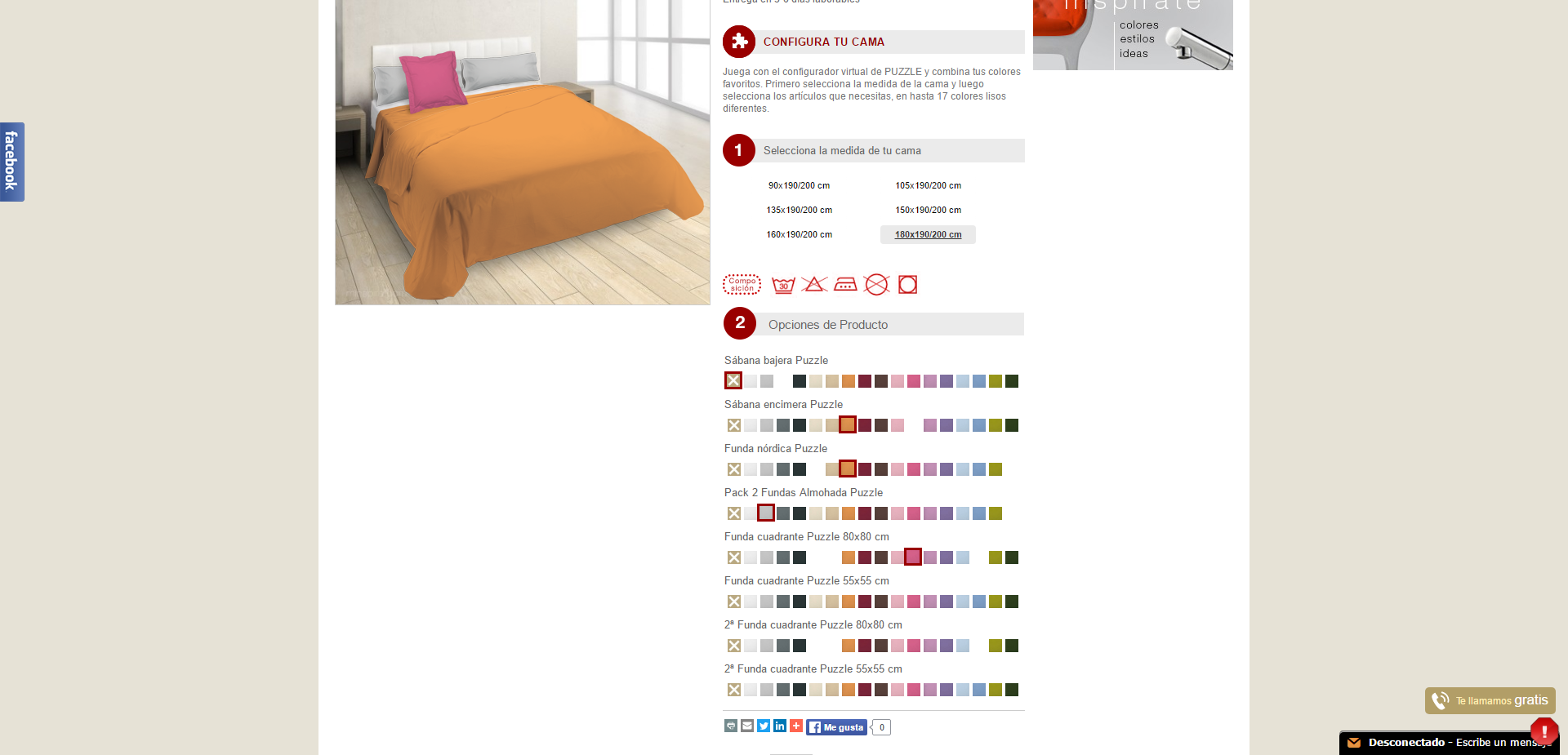Select bed size 135x190/200 cm
Viewport: 1568px width, 755px height.
pos(799,210)
